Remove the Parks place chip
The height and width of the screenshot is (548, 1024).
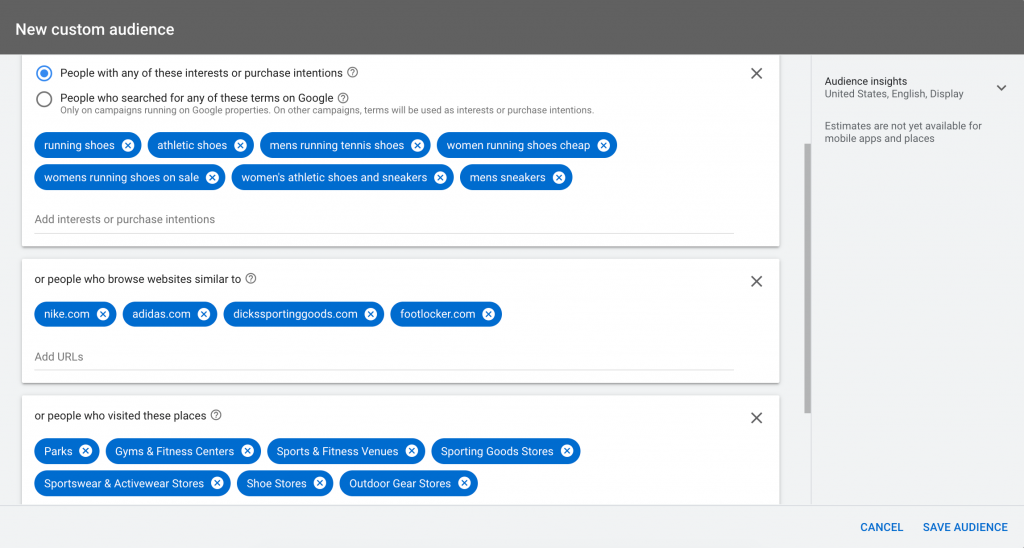(x=86, y=451)
